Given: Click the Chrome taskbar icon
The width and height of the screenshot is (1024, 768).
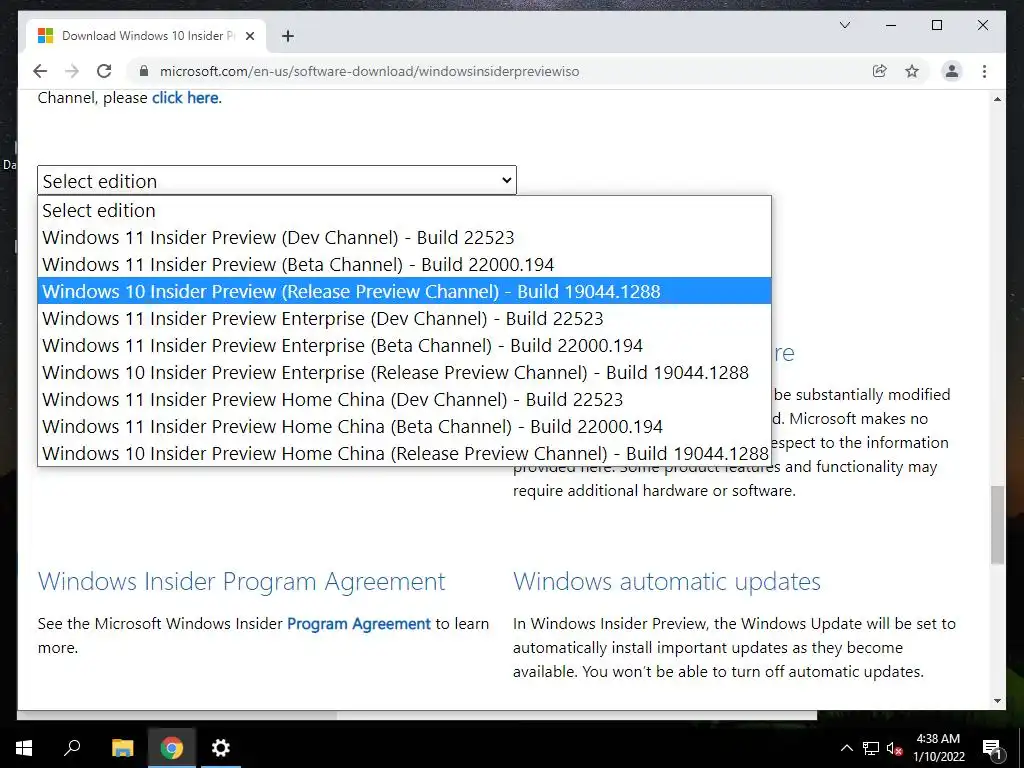Looking at the screenshot, I should pyautogui.click(x=172, y=748).
